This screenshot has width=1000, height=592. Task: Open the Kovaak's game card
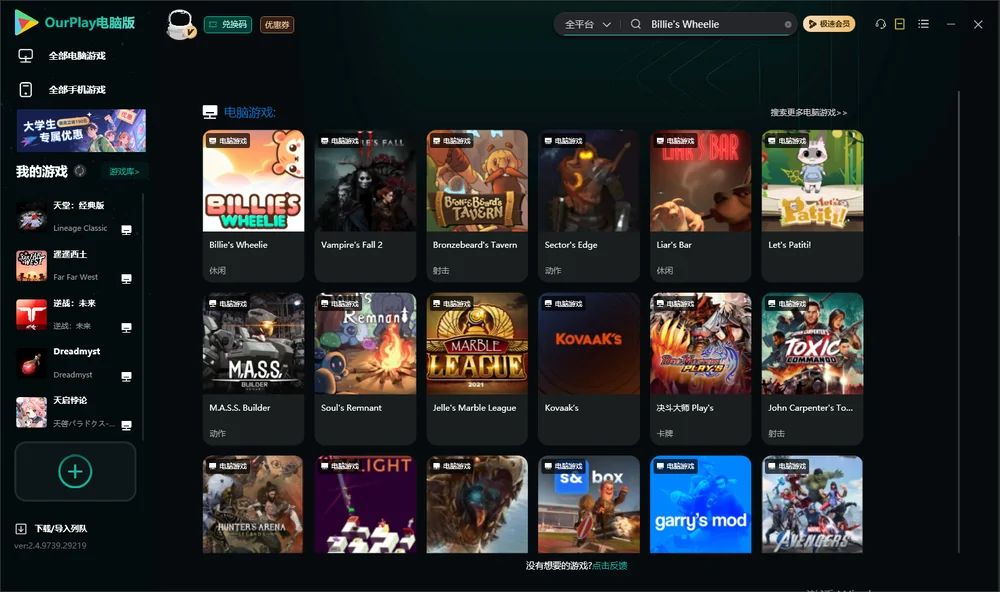pyautogui.click(x=589, y=369)
